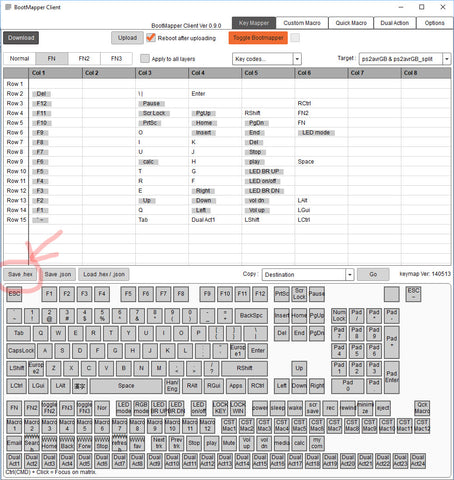This screenshot has height=480, width=454.
Task: Click Save .hex button
Action: (20, 274)
